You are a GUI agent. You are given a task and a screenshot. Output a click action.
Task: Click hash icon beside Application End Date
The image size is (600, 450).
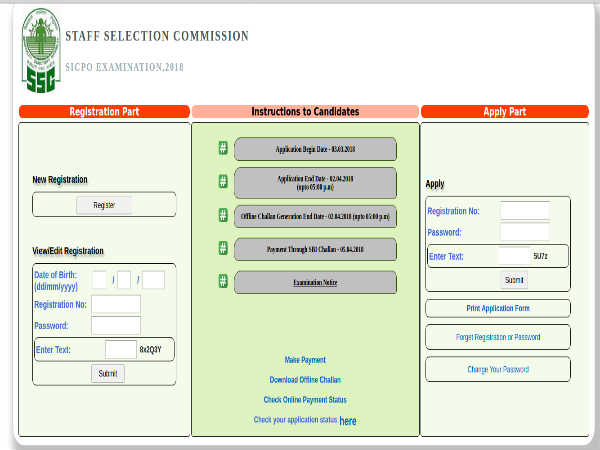pos(223,181)
